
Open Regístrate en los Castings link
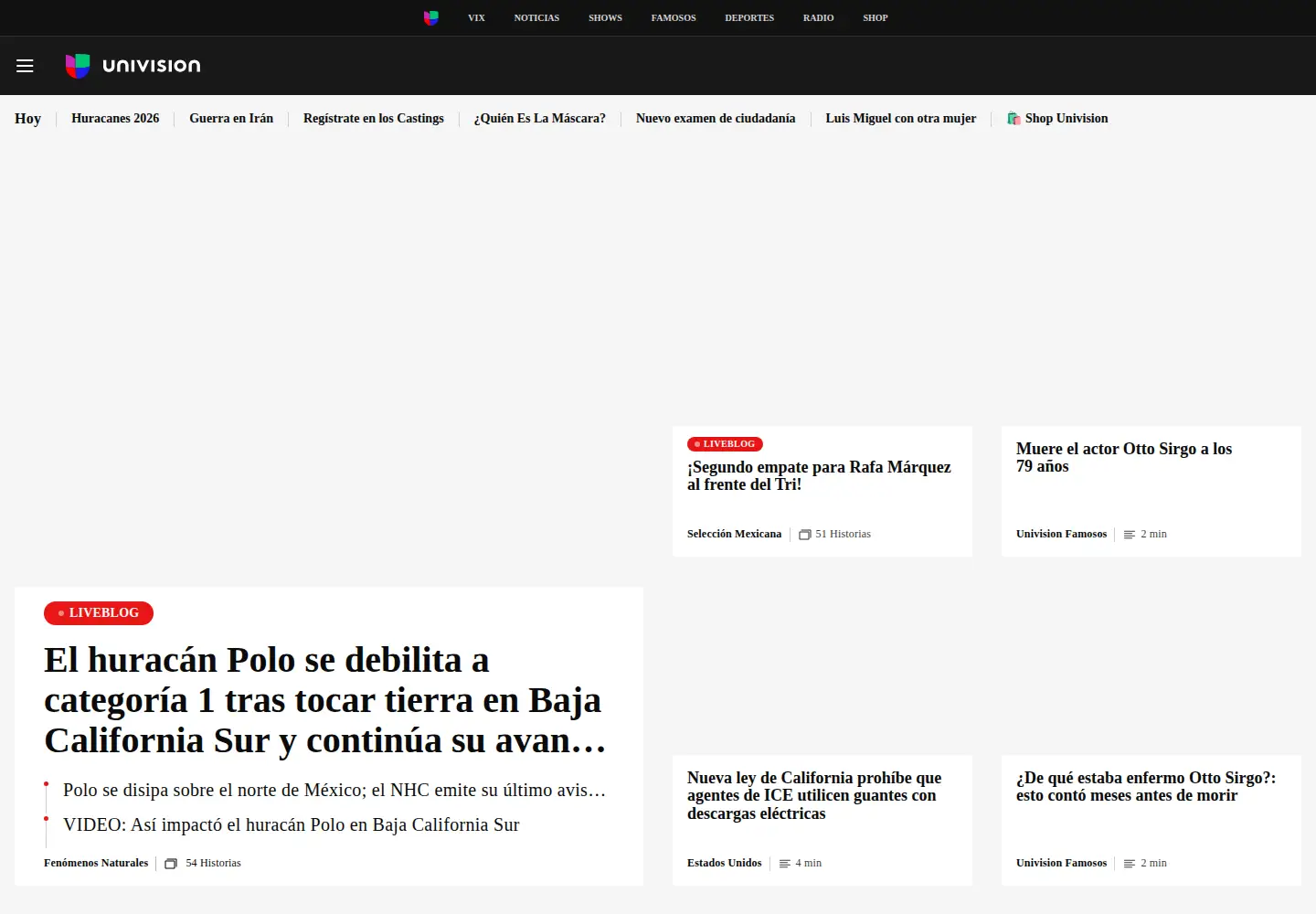coord(374,119)
